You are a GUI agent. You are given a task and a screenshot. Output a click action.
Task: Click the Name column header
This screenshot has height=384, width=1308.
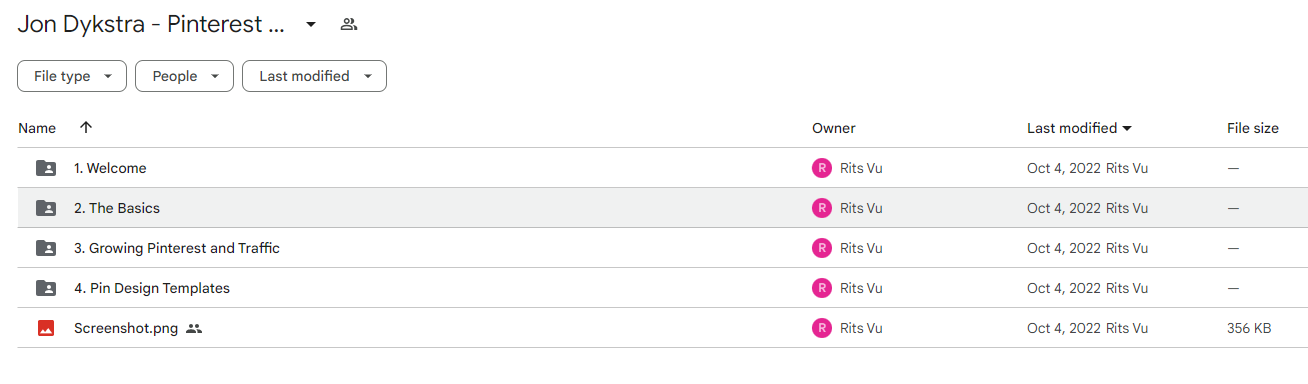pyautogui.click(x=37, y=128)
